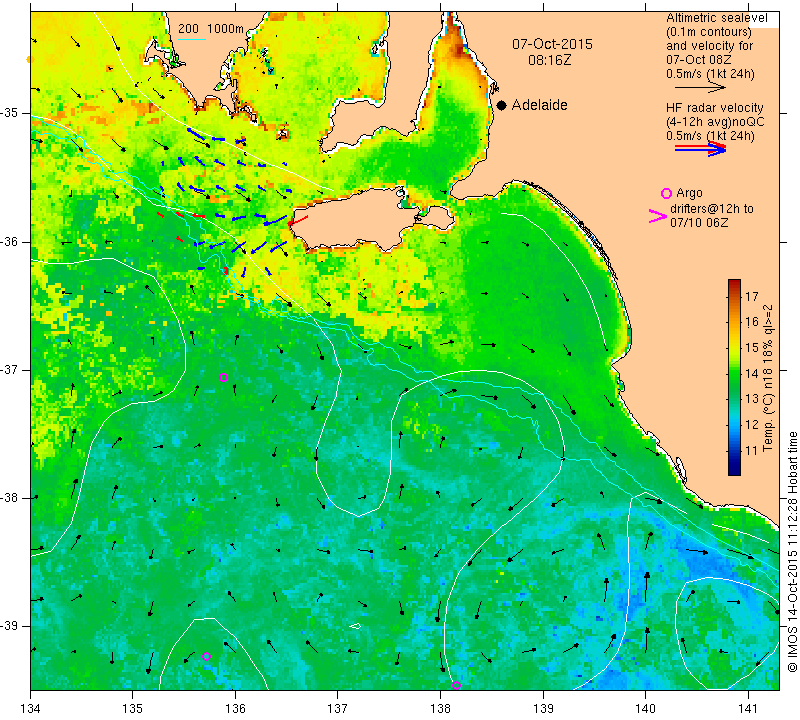This screenshot has width=800, height=720.
Task: Click the cyan 200m contour legend line
Action: click(191, 39)
